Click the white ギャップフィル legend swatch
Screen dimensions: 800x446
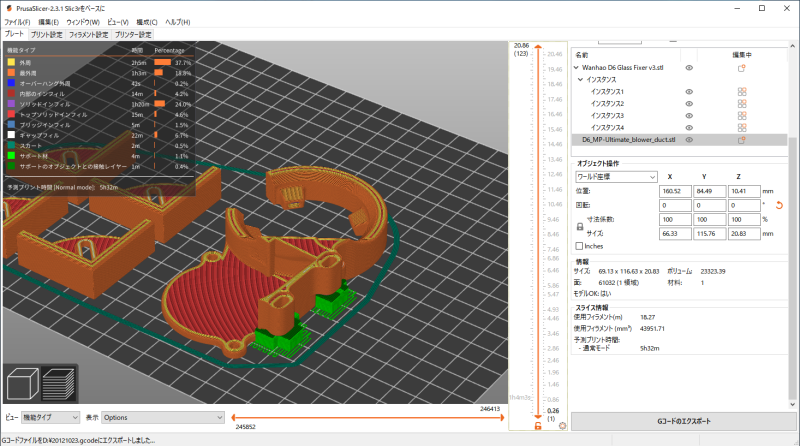pyautogui.click(x=11, y=135)
